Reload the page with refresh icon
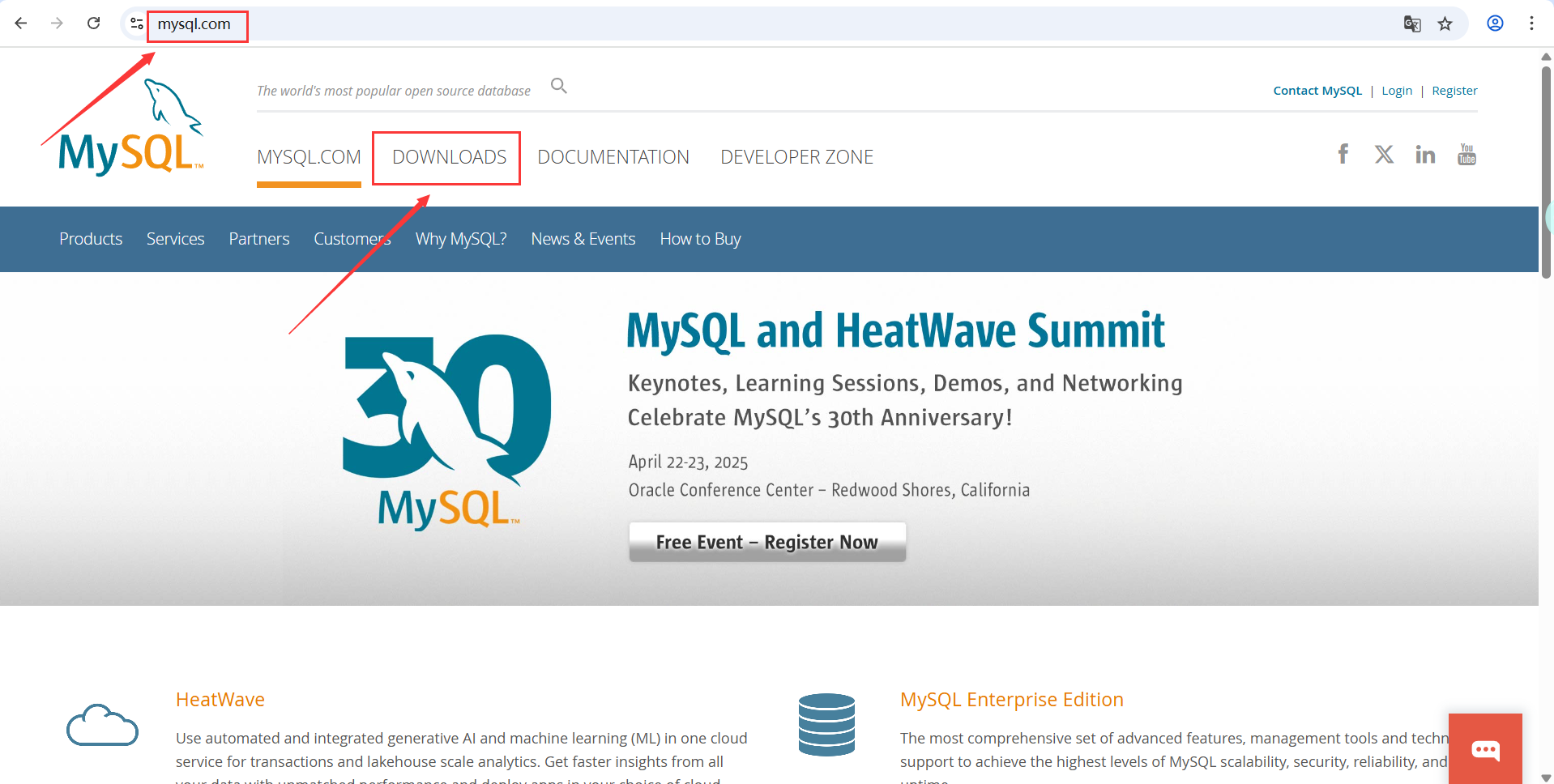This screenshot has width=1554, height=784. pos(94,23)
